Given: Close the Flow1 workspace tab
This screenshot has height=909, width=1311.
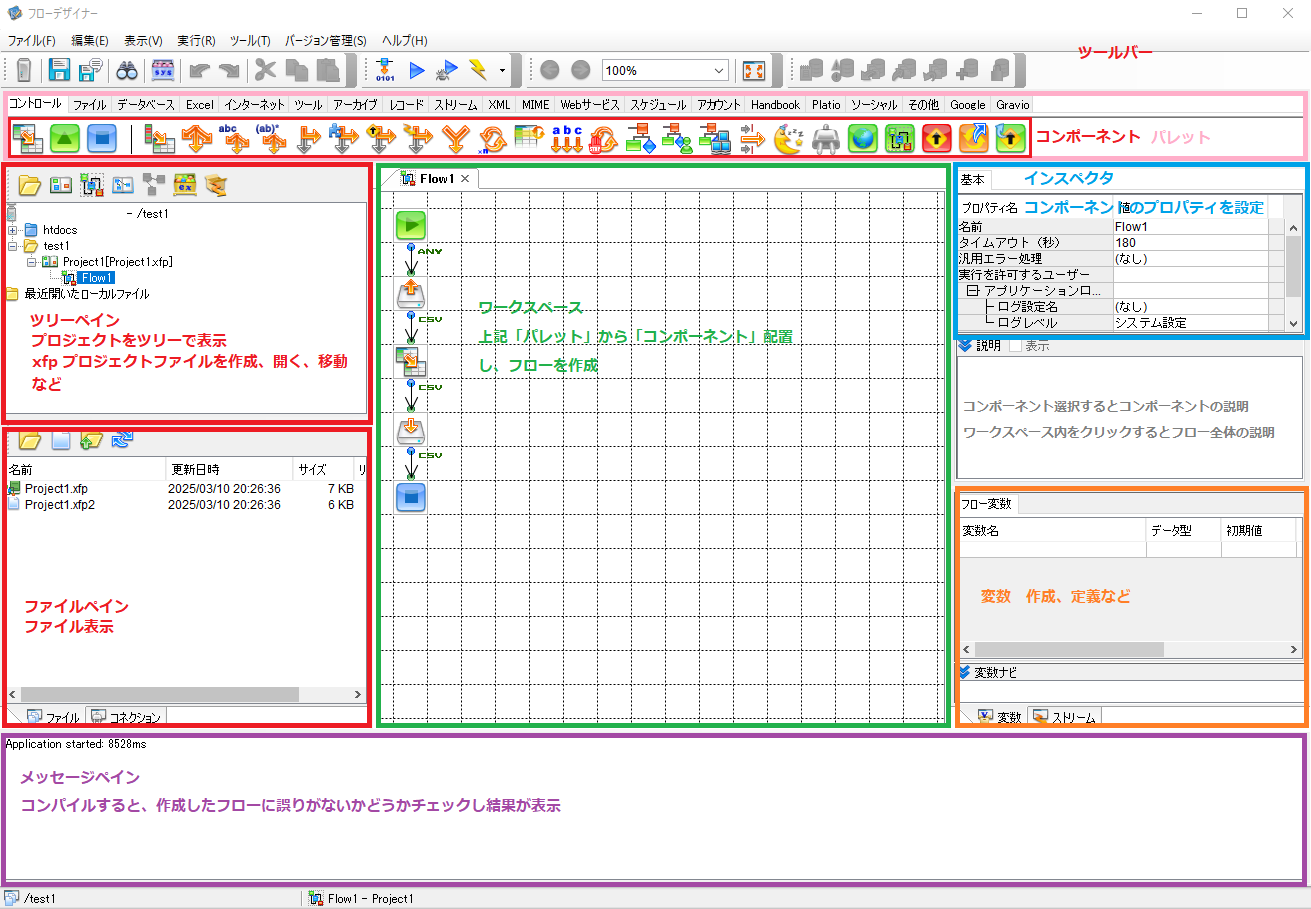Looking at the screenshot, I should pyautogui.click(x=465, y=179).
